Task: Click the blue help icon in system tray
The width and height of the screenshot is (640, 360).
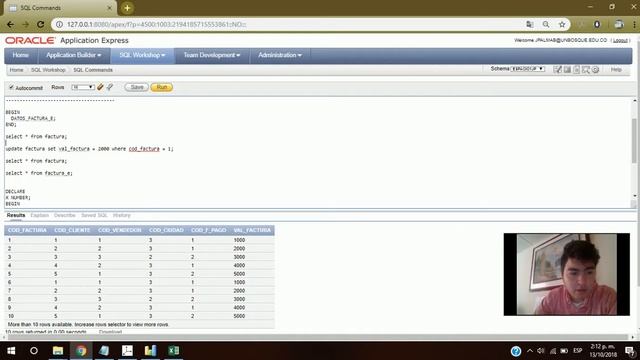Action: point(516,351)
